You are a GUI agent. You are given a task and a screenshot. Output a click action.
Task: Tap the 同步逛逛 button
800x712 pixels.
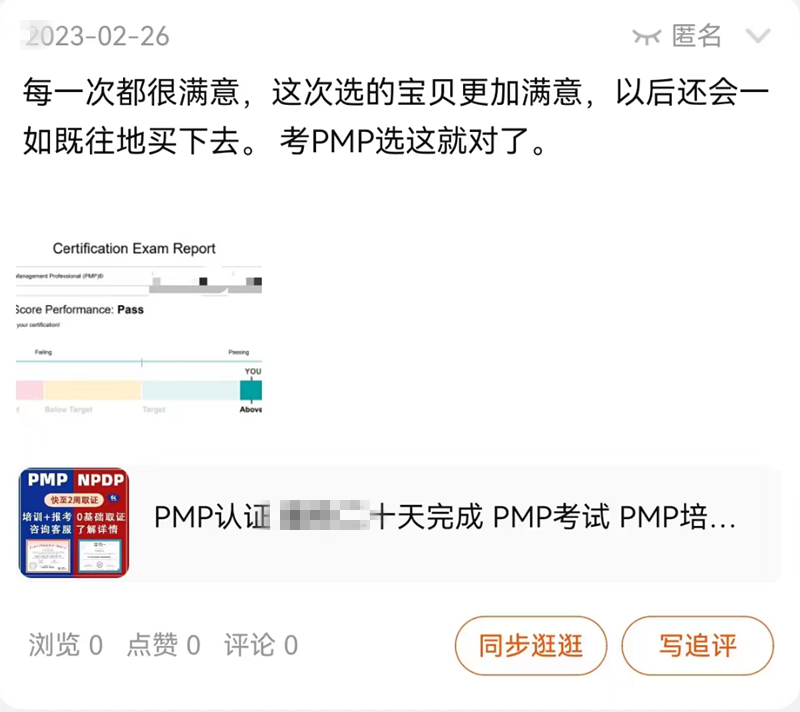pyautogui.click(x=531, y=645)
